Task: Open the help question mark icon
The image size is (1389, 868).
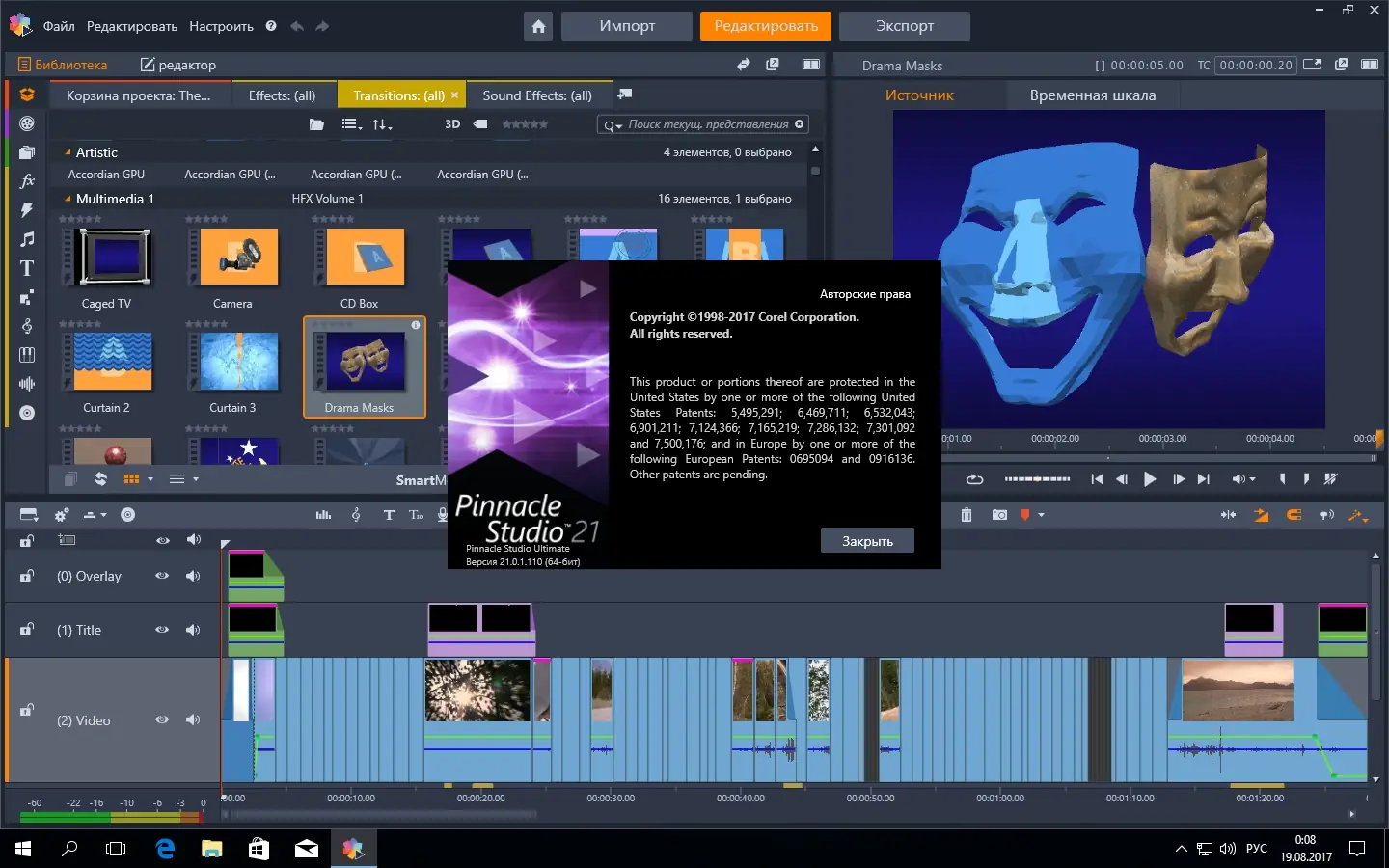Action: 271,26
